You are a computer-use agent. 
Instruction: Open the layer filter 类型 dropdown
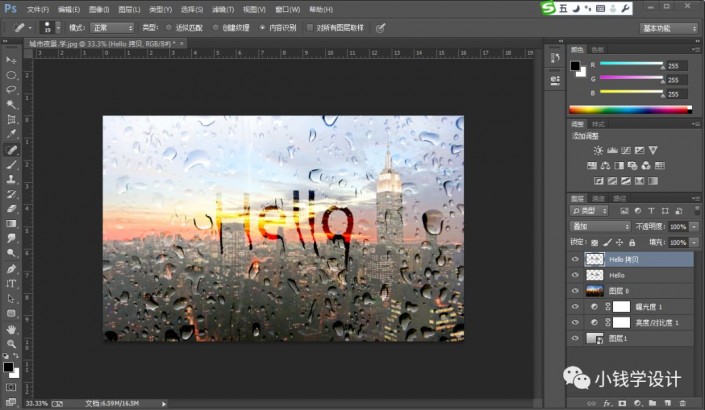point(589,211)
